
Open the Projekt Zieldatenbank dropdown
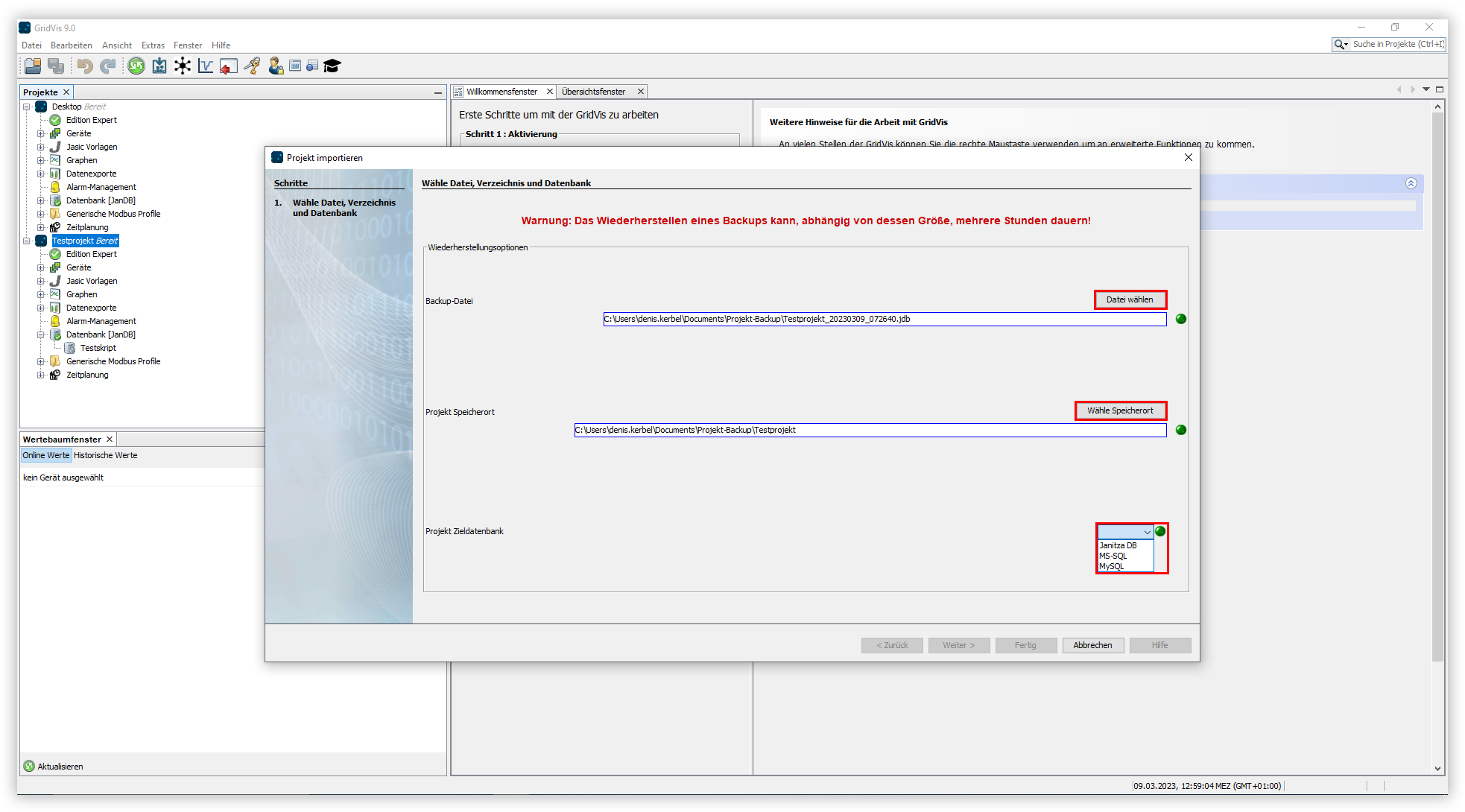click(1147, 531)
